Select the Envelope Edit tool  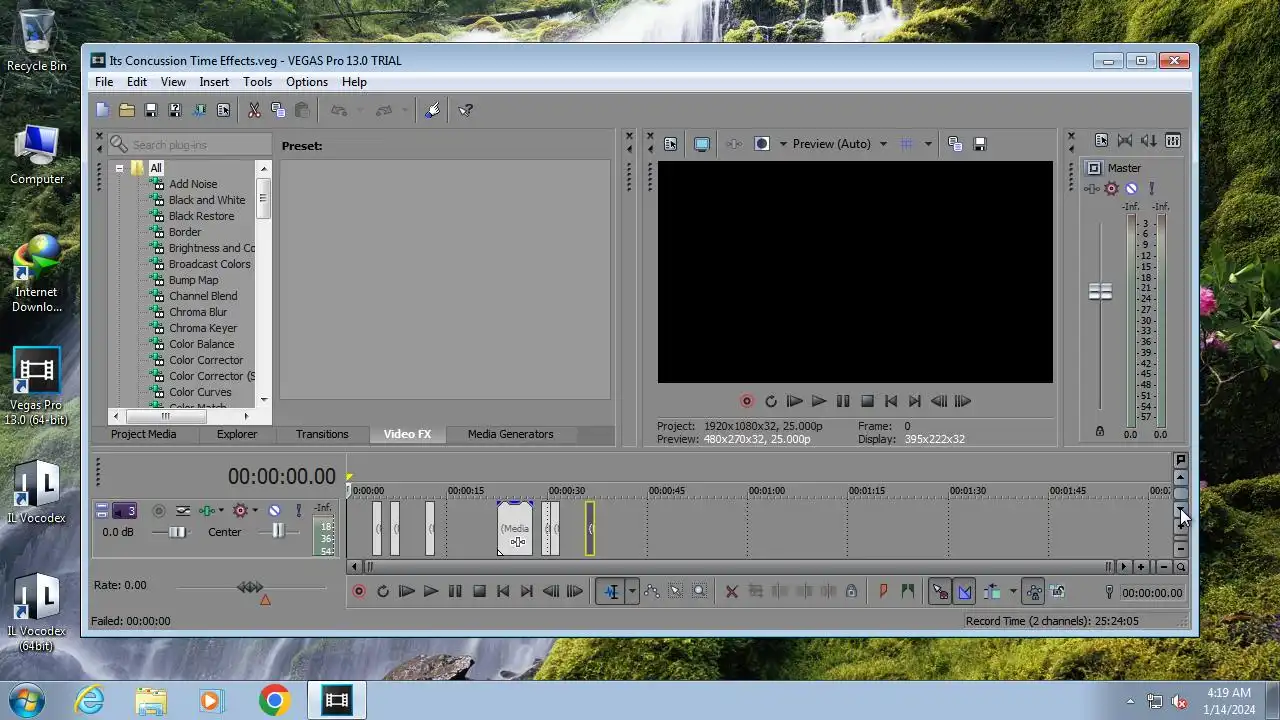tap(652, 592)
